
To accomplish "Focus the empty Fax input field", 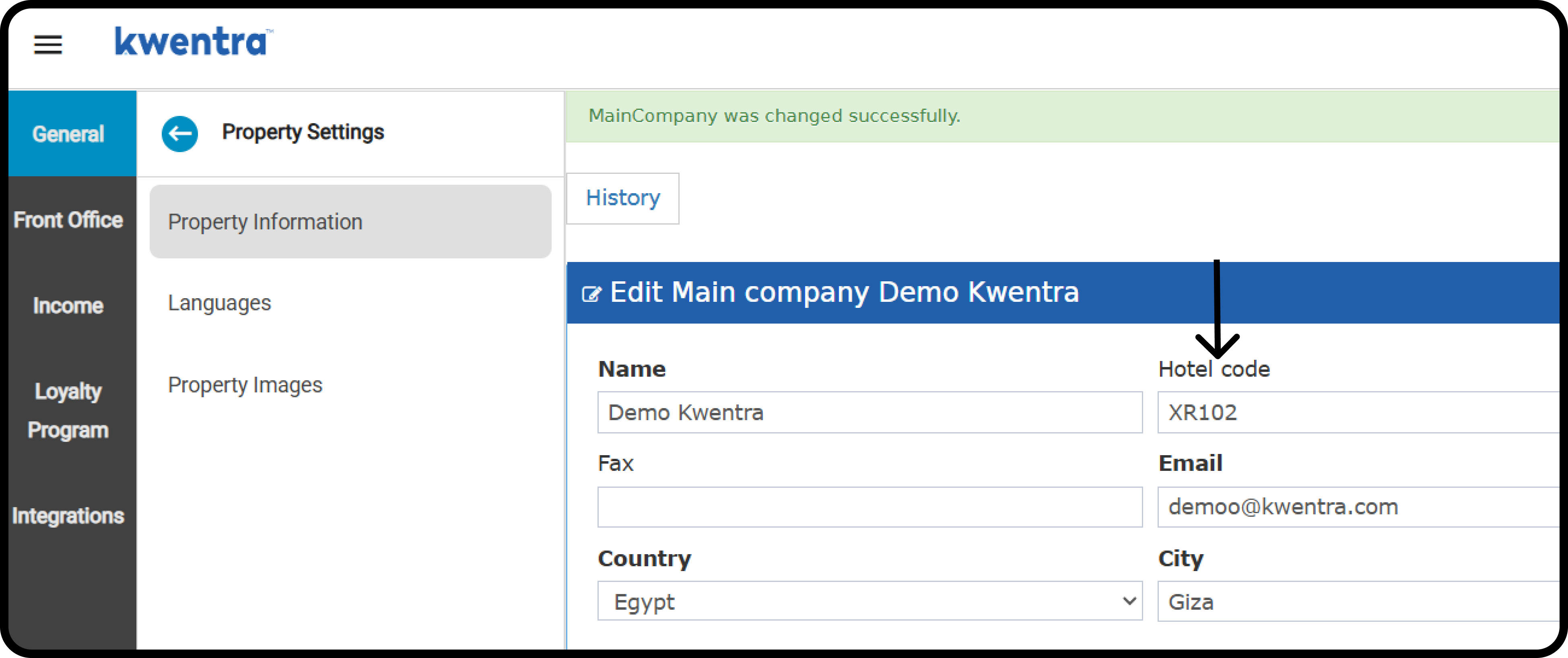I will pyautogui.click(x=870, y=506).
